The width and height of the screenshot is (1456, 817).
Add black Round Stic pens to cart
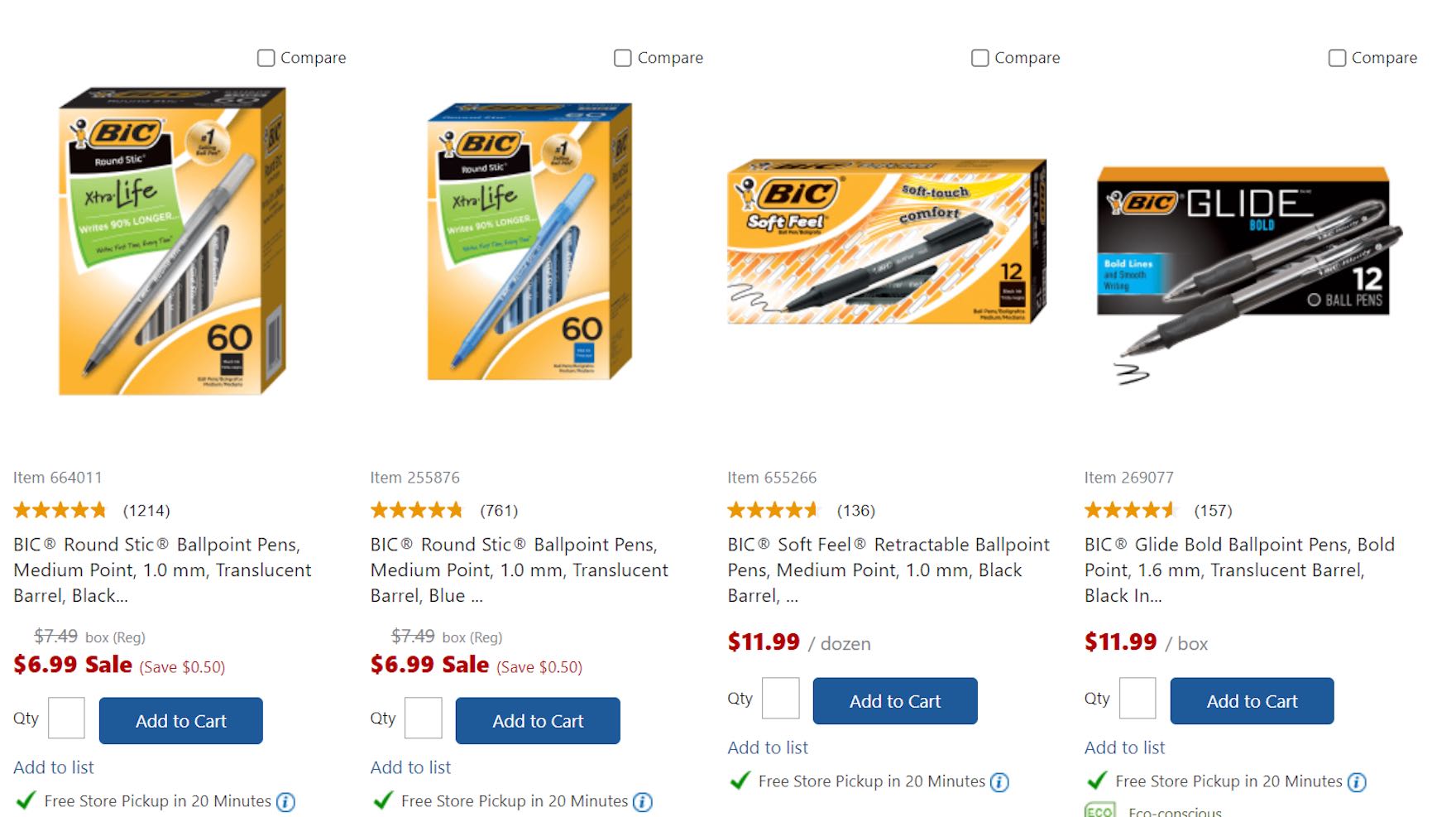click(x=180, y=721)
